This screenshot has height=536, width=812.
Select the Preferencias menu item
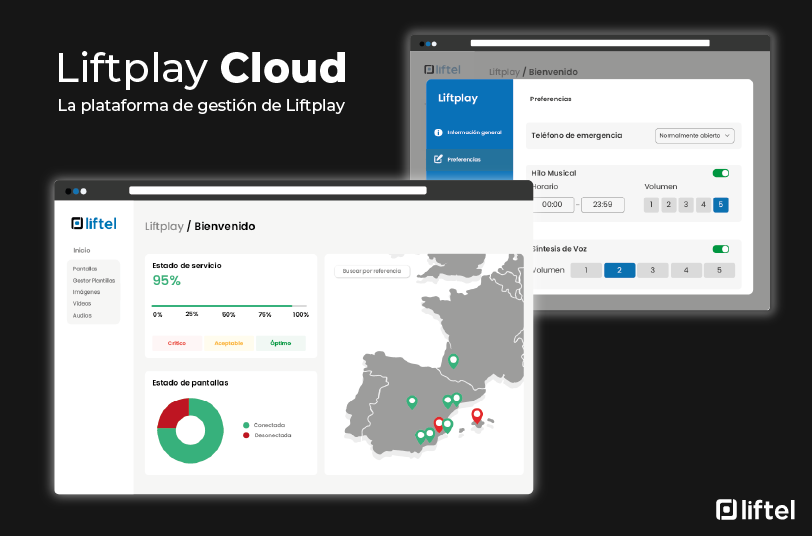tap(469, 160)
